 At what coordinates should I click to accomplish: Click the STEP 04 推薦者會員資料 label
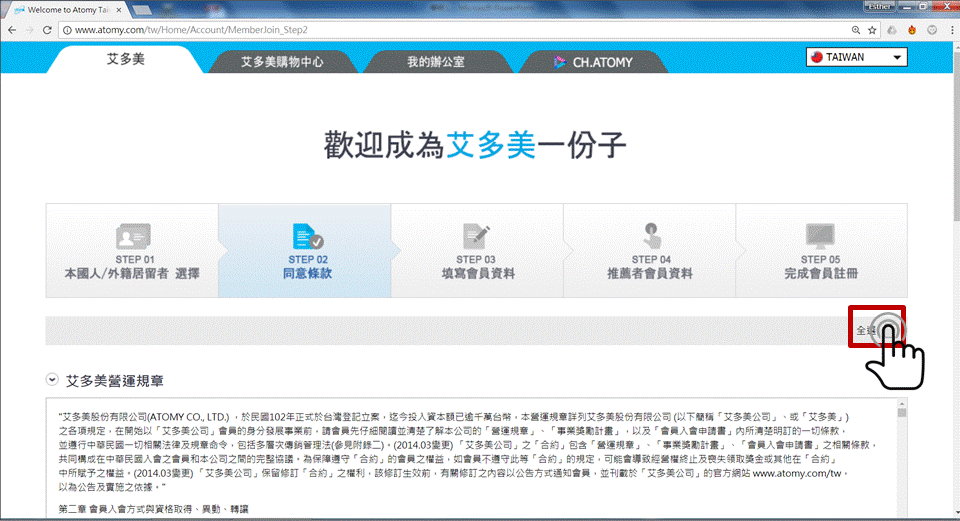[x=650, y=267]
